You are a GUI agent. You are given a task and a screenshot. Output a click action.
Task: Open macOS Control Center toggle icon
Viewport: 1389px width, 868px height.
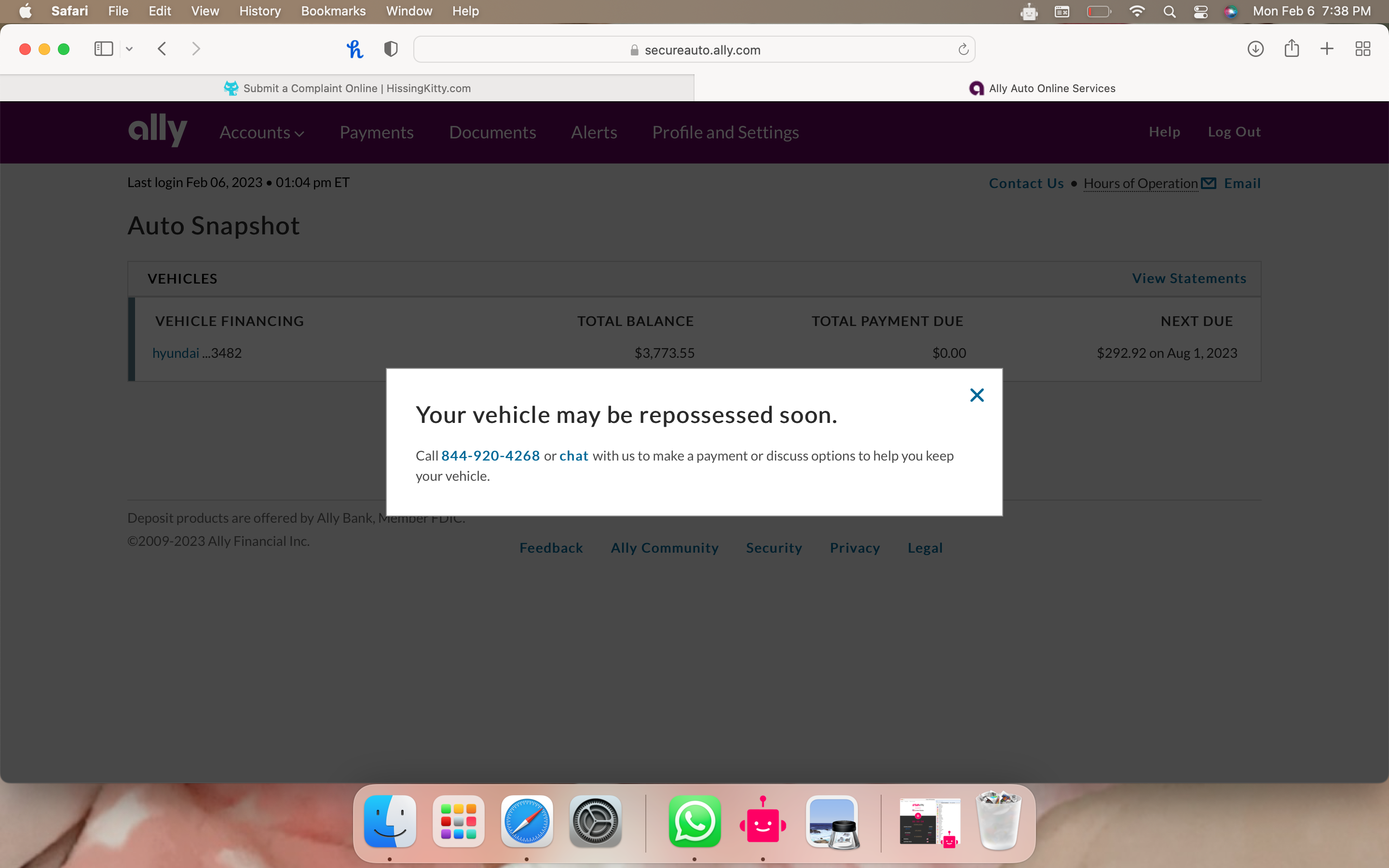coord(1200,12)
